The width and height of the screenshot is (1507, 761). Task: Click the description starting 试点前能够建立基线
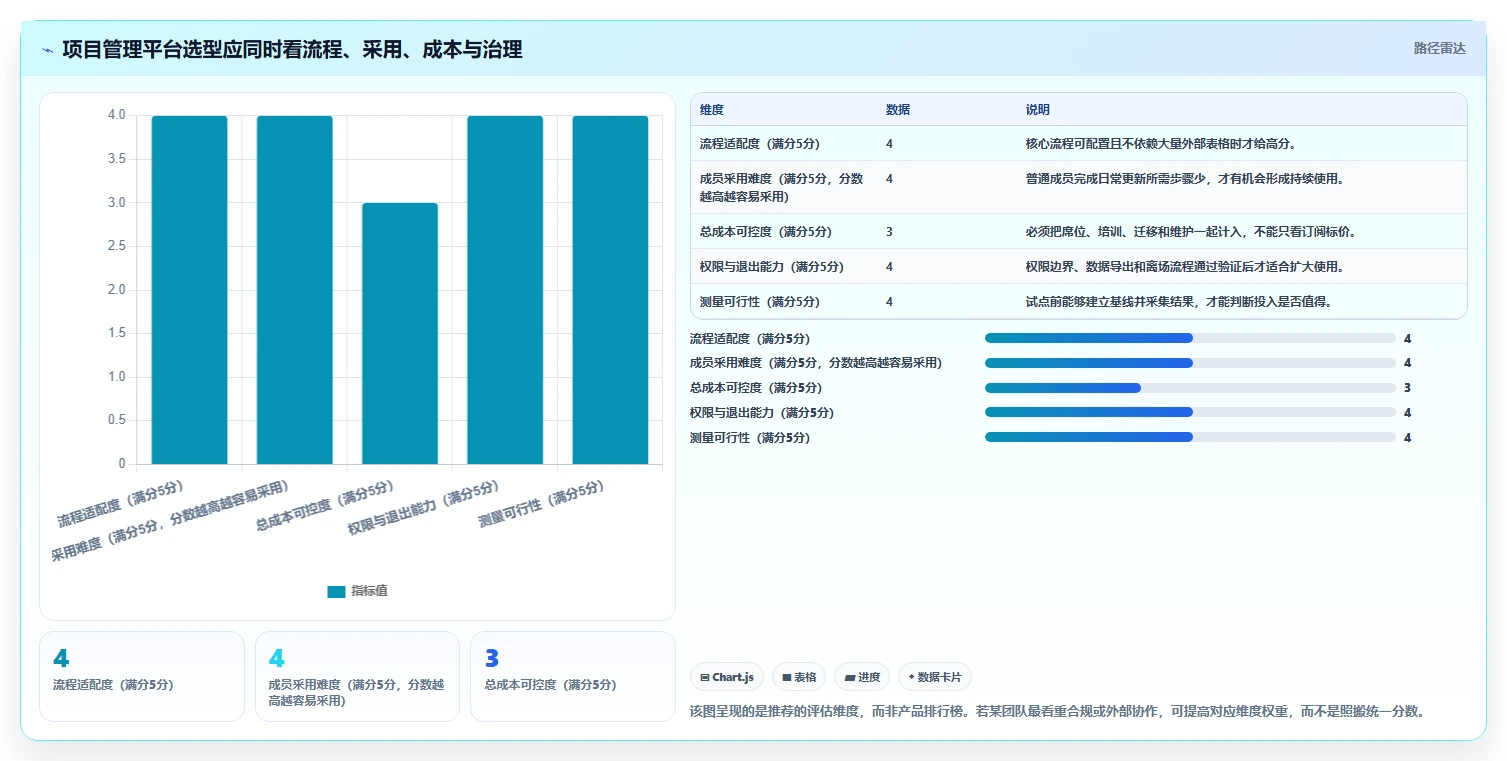tap(1179, 302)
